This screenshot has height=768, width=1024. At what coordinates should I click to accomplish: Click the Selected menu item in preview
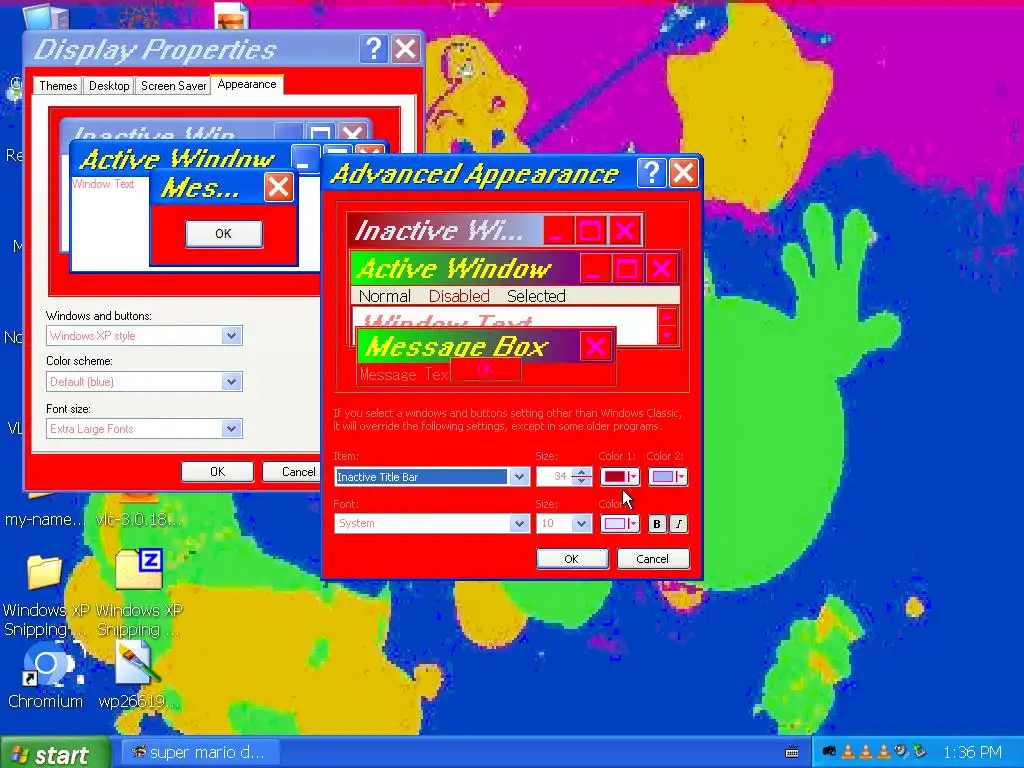pos(536,296)
